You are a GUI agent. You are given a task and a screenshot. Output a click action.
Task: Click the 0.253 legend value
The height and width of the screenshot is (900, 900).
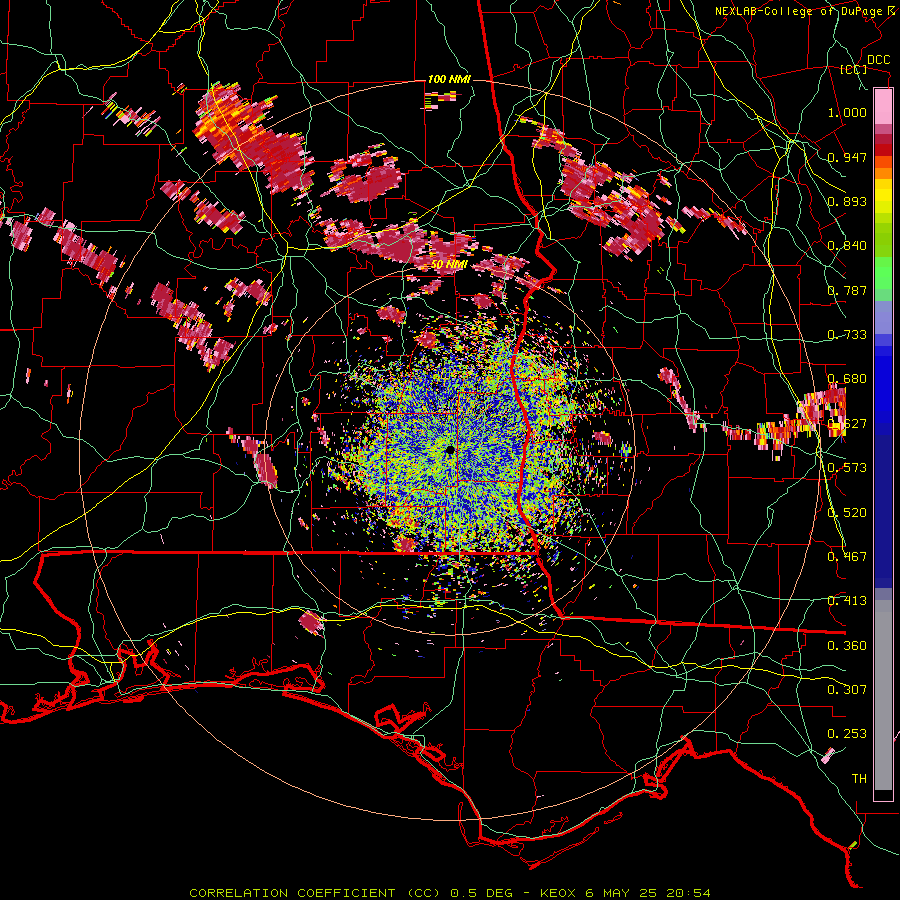[x=847, y=734]
